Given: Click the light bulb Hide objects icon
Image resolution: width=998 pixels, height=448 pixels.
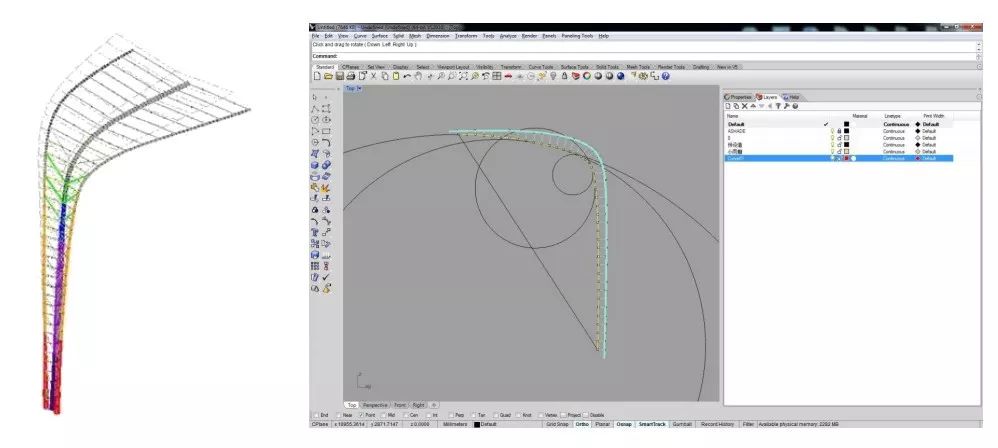Looking at the screenshot, I should pyautogui.click(x=554, y=76).
